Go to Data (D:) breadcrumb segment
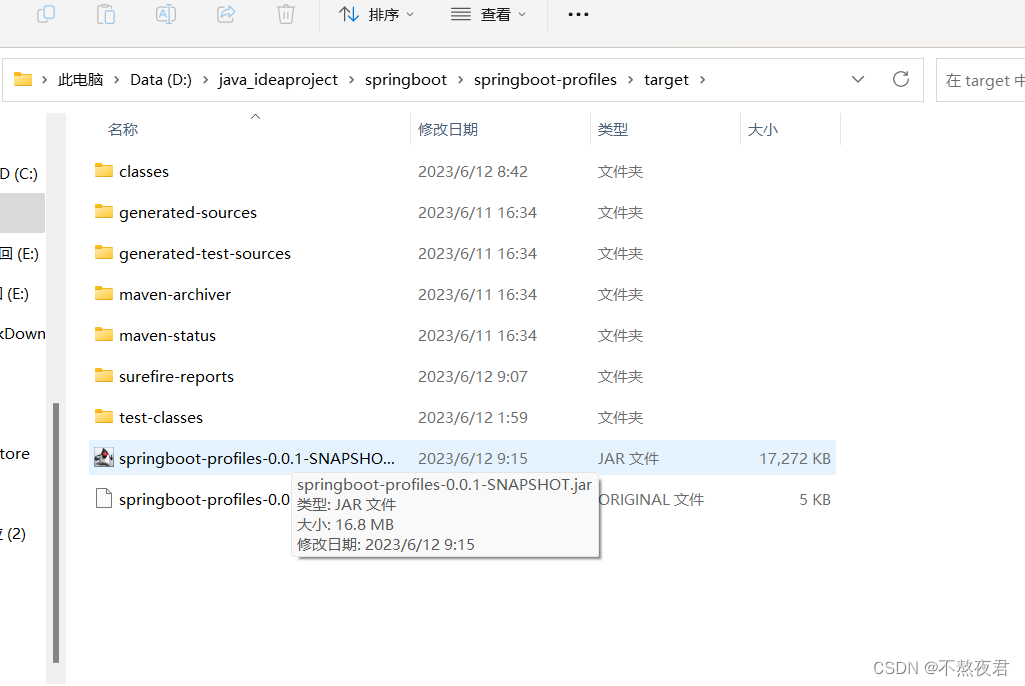Image resolution: width=1025 pixels, height=686 pixels. coord(161,80)
